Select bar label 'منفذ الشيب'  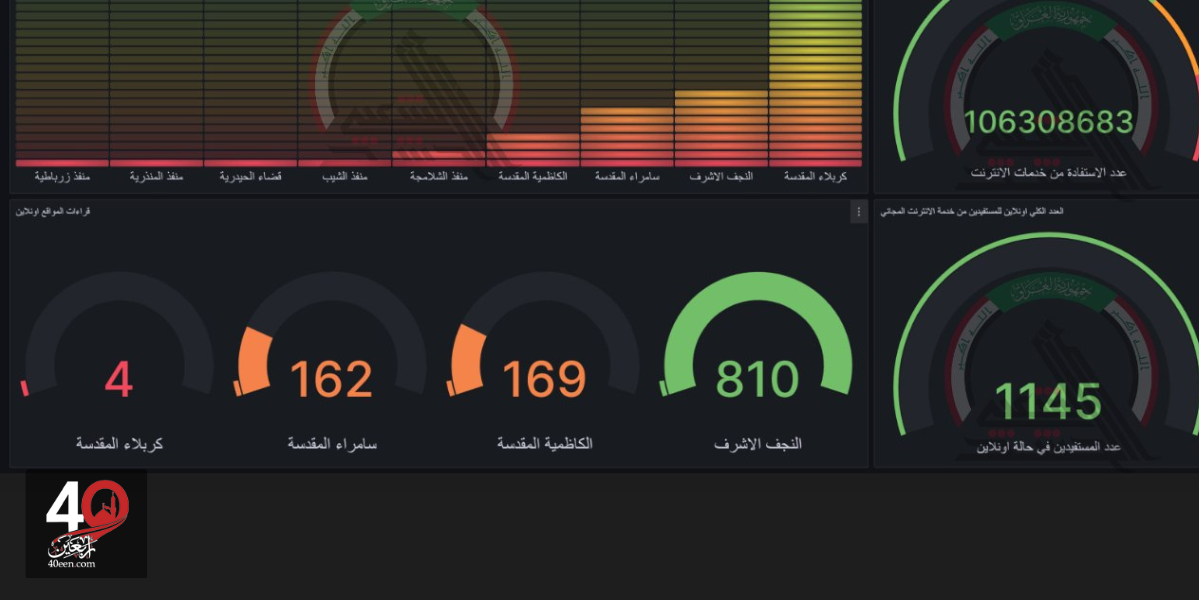coord(345,177)
